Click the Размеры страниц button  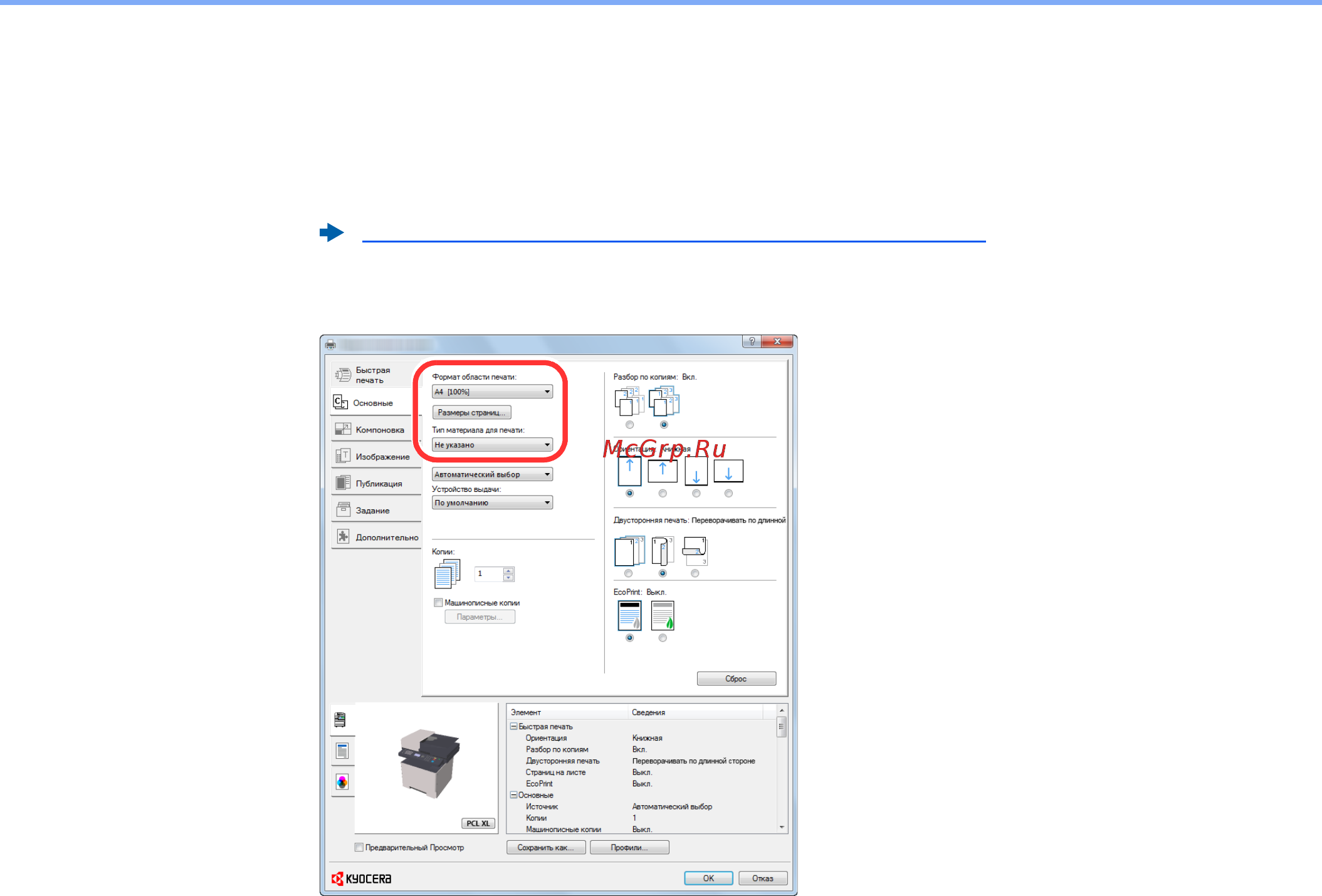[471, 412]
